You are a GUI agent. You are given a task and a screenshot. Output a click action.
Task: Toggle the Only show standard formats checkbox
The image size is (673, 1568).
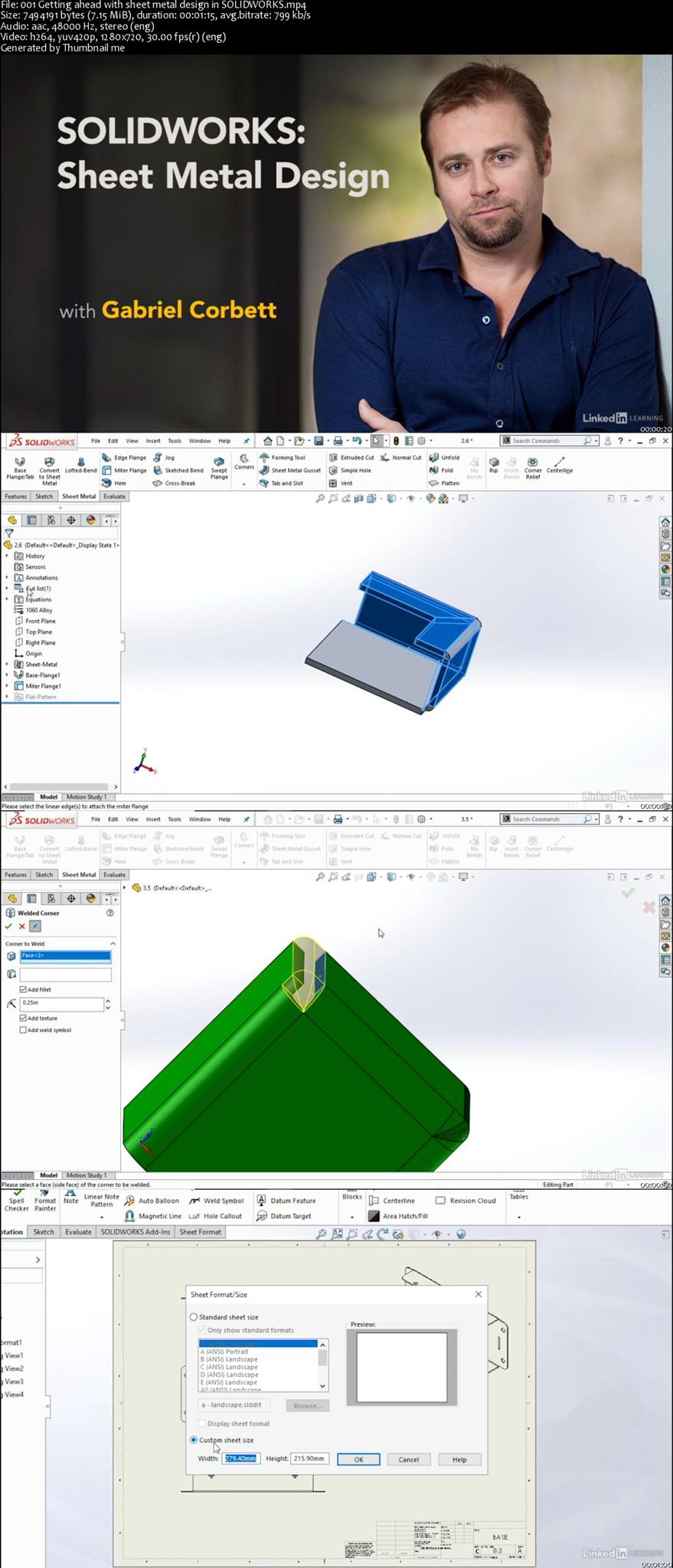pyautogui.click(x=202, y=1330)
